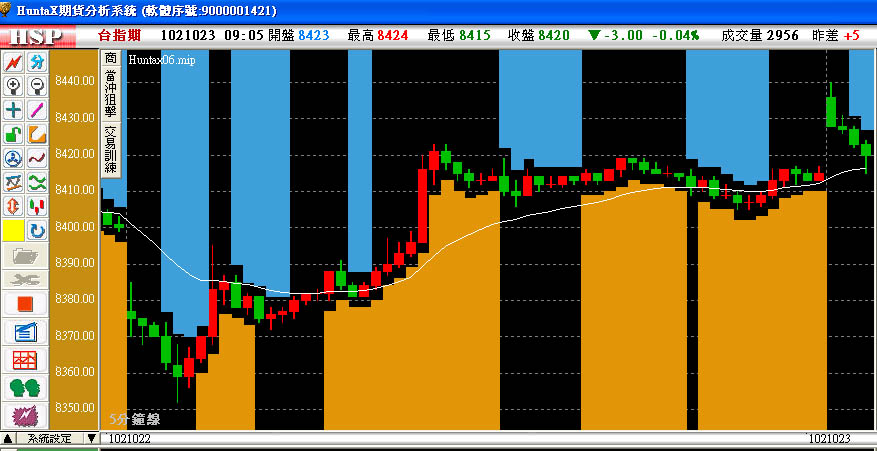Click the 昨差 +5 value
This screenshot has width=877, height=451.
pyautogui.click(x=836, y=35)
